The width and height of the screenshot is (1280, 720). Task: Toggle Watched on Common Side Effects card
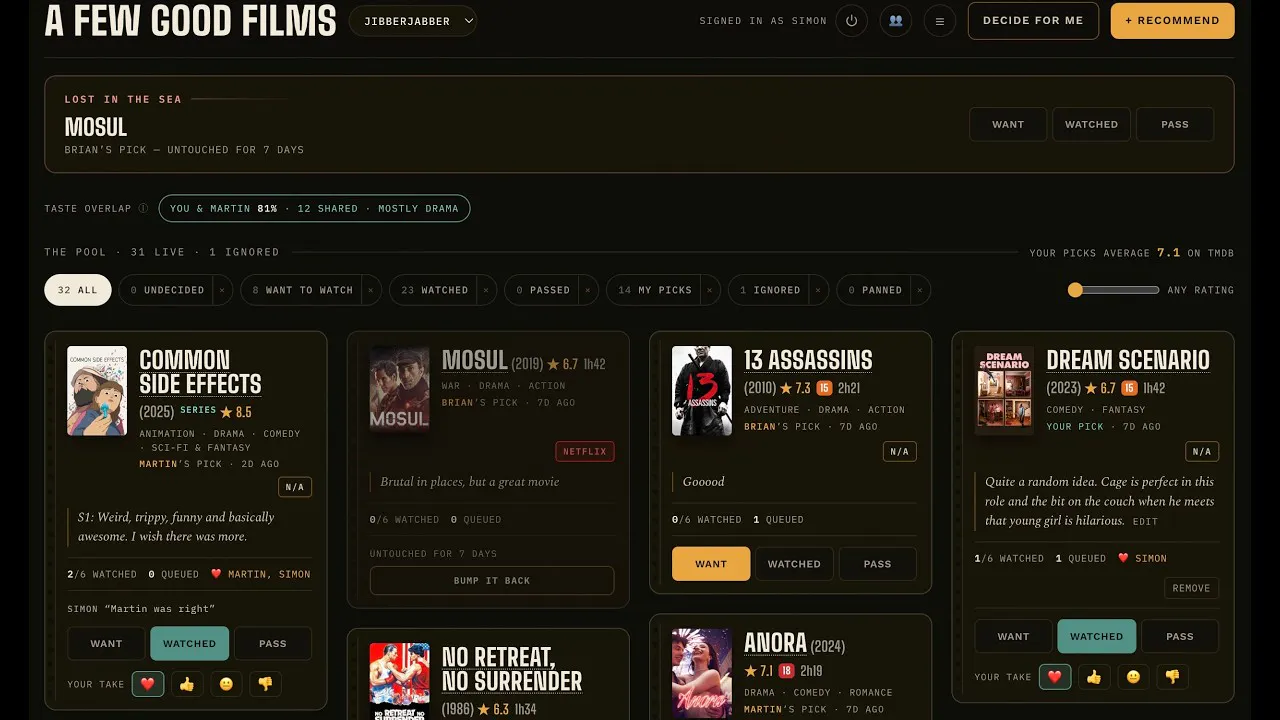coord(190,644)
